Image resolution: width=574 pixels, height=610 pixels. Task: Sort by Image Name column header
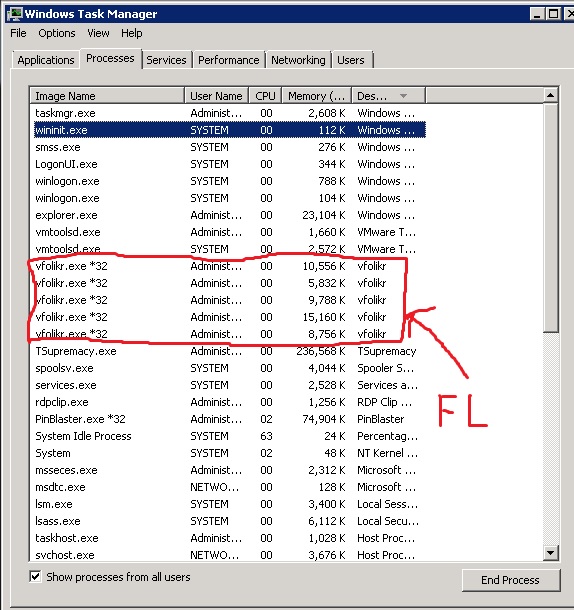click(x=107, y=96)
